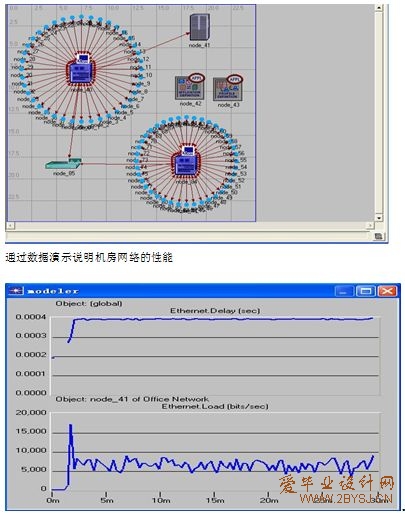Click the node_42 application definition icon
This screenshot has height=517, width=405.
tap(190, 87)
